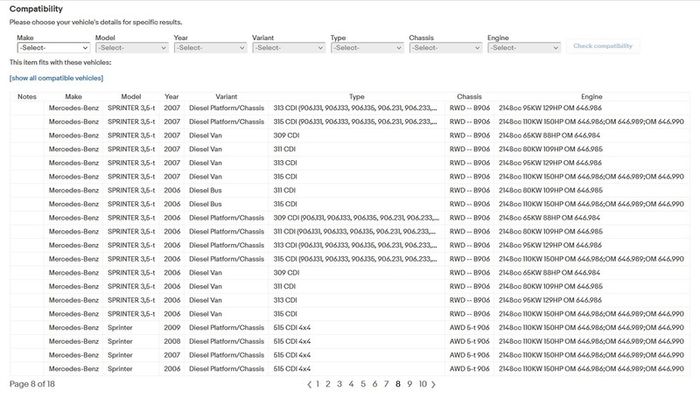Click 515 CDI 4x4 in the 2008 Sprinter row

(x=292, y=341)
